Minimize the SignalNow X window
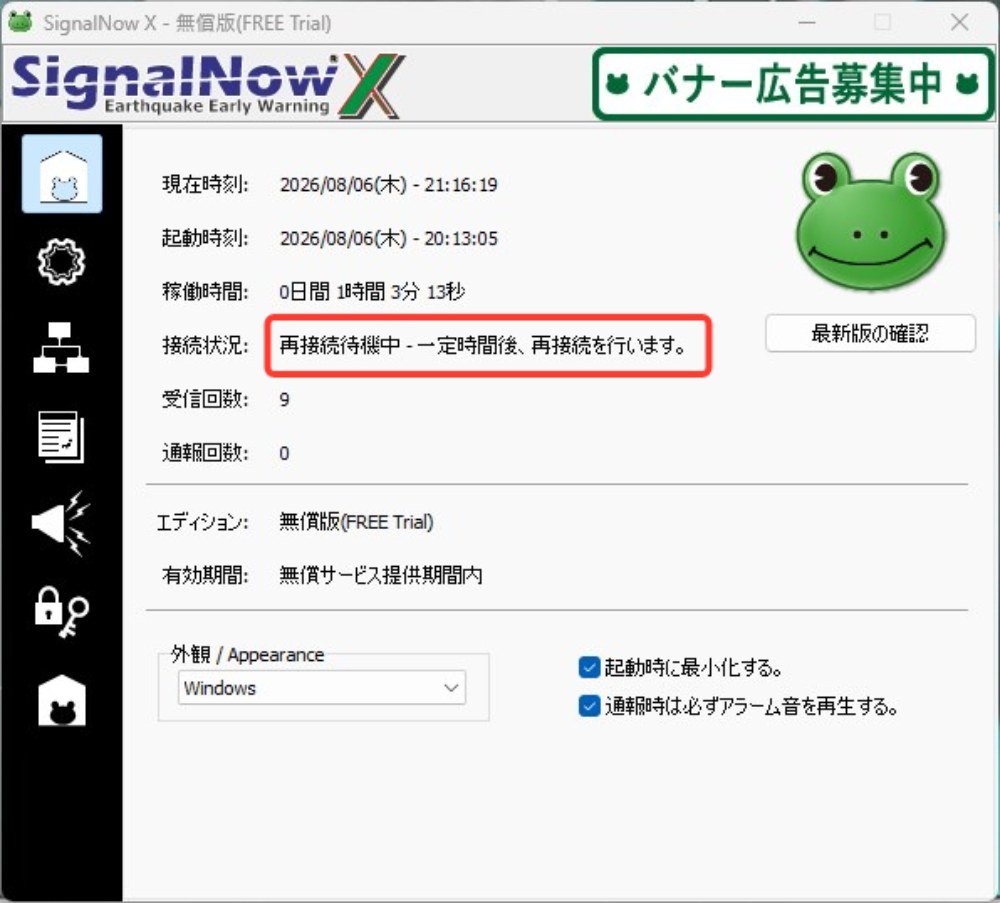Viewport: 1000px width, 903px height. coord(807,22)
